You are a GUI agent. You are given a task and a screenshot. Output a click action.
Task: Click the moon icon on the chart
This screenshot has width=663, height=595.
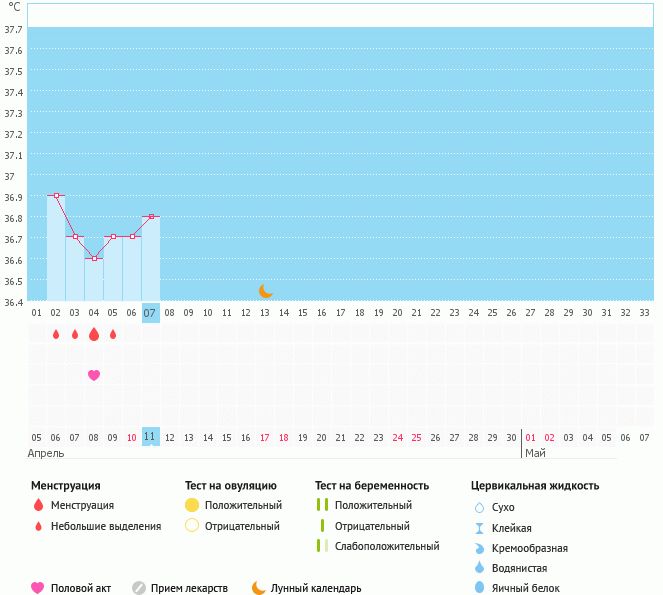tap(266, 291)
